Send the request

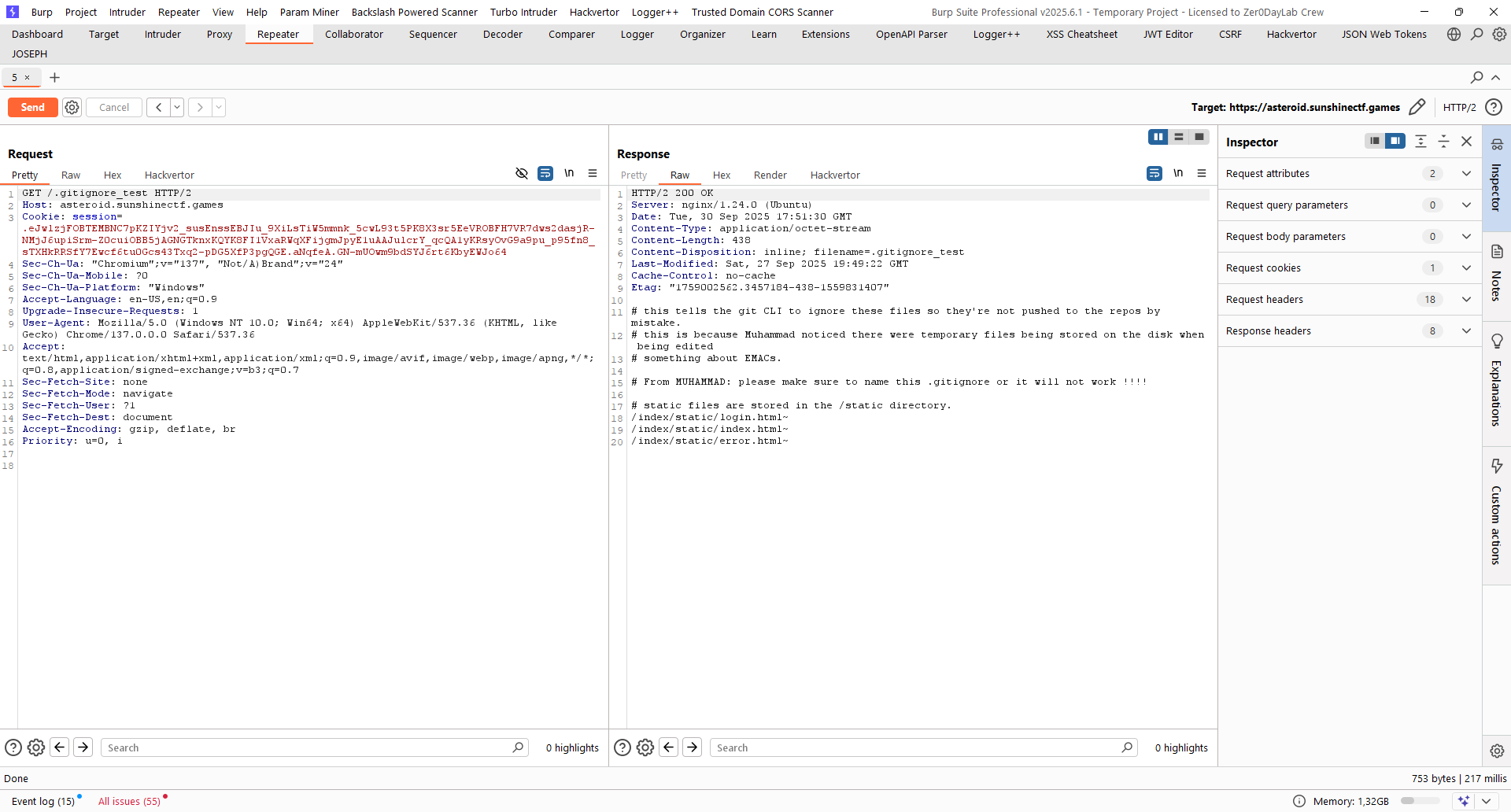(32, 108)
